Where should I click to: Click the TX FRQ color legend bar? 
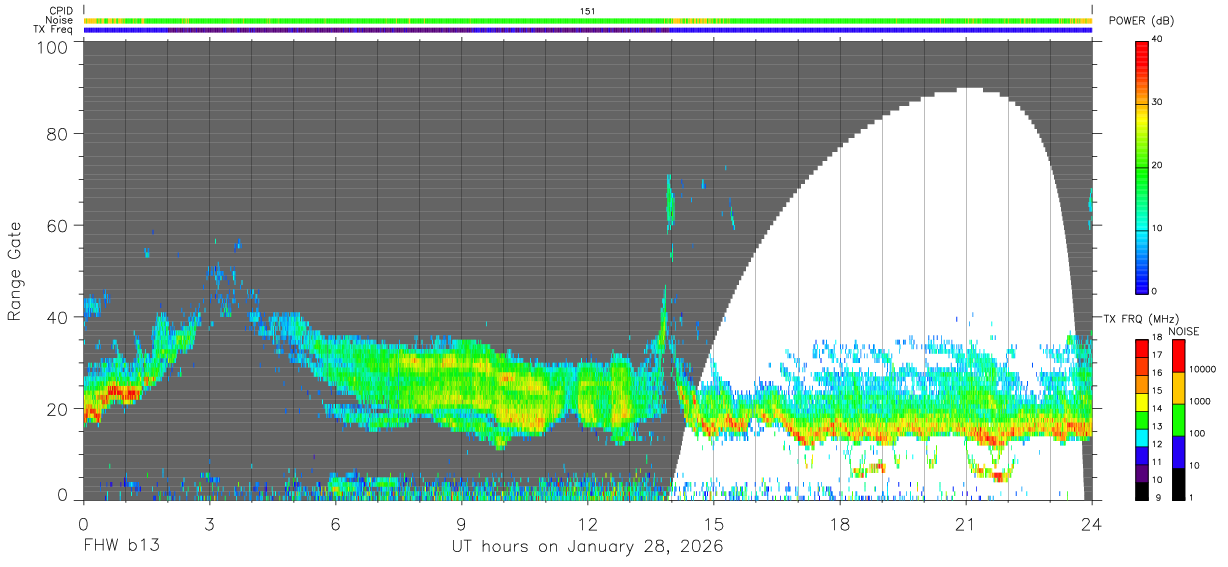coord(1142,420)
